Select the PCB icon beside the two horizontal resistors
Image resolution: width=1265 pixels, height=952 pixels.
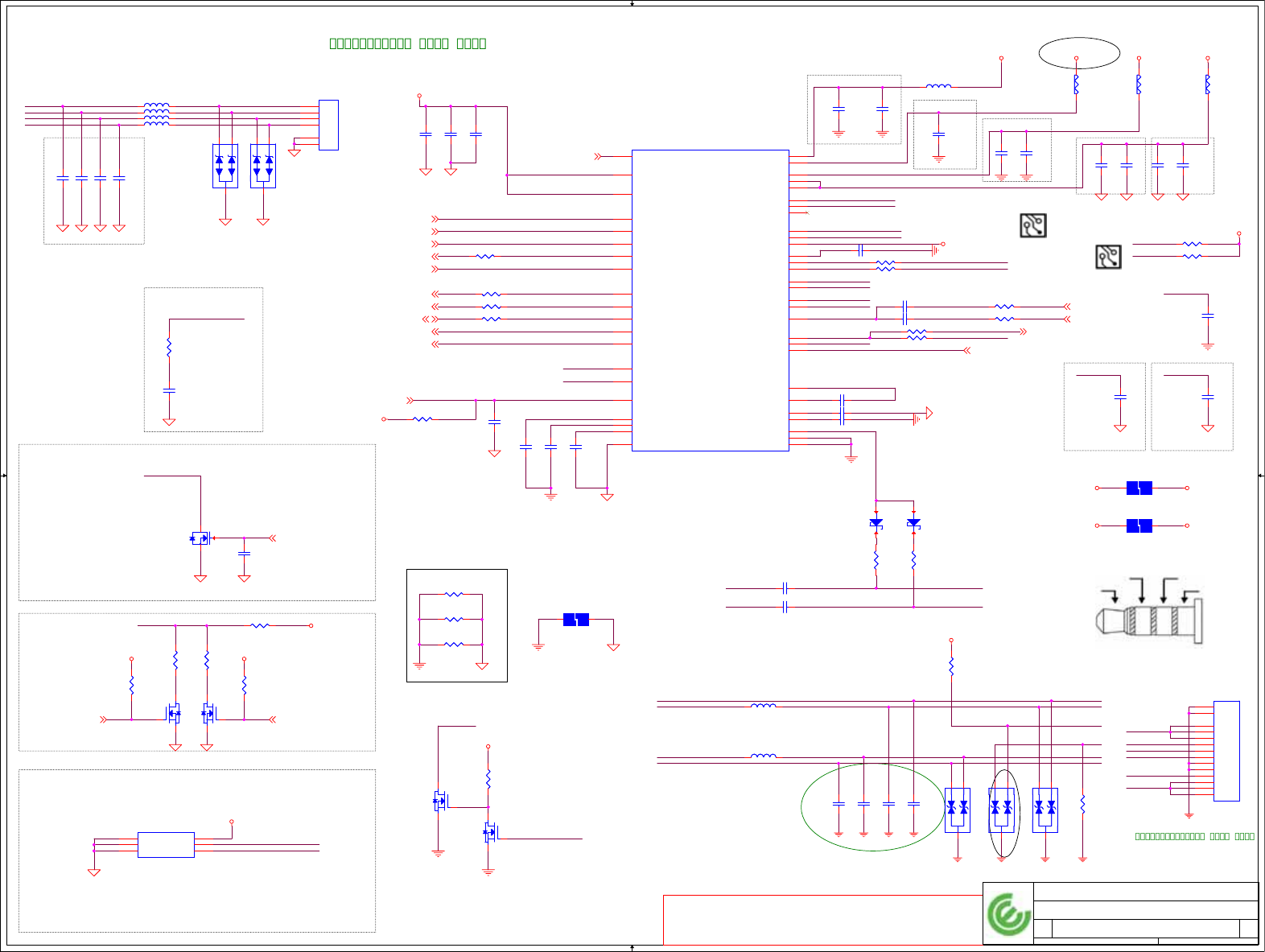point(1108,257)
